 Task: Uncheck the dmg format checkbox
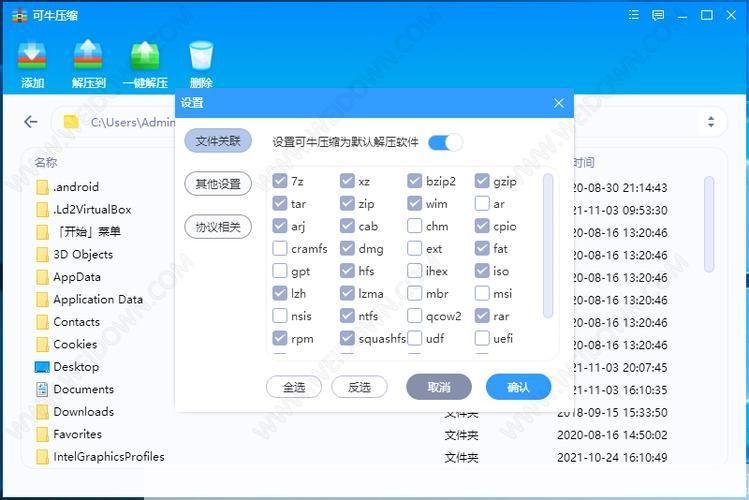pos(347,248)
